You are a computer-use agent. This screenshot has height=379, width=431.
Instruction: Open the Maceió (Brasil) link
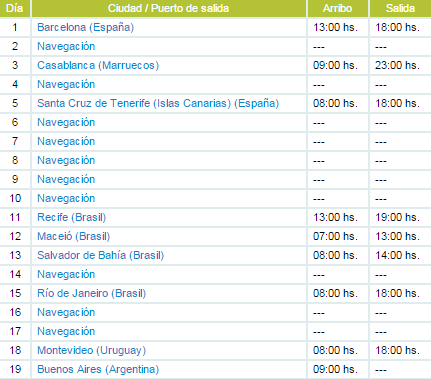point(74,236)
